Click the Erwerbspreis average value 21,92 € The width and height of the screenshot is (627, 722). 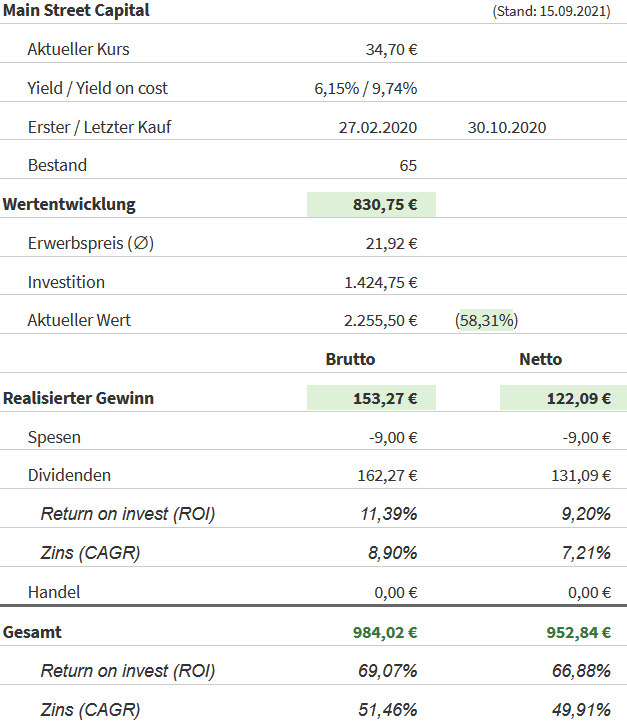(x=392, y=243)
